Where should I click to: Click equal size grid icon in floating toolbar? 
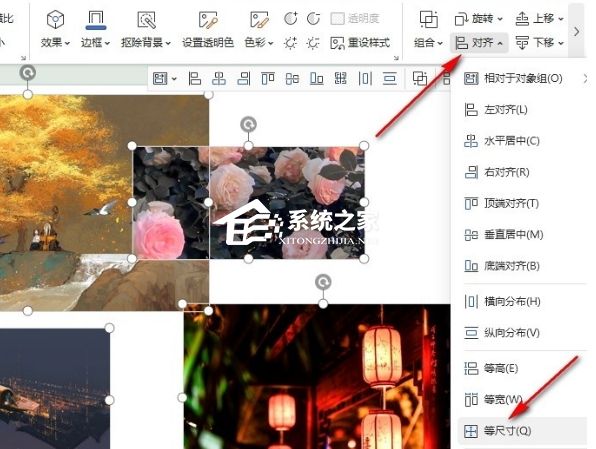coord(341,79)
